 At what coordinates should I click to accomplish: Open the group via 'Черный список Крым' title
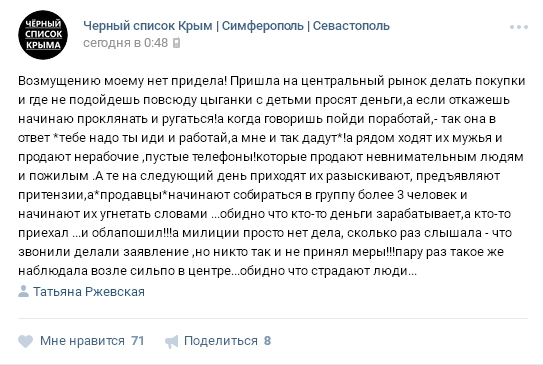click(148, 26)
